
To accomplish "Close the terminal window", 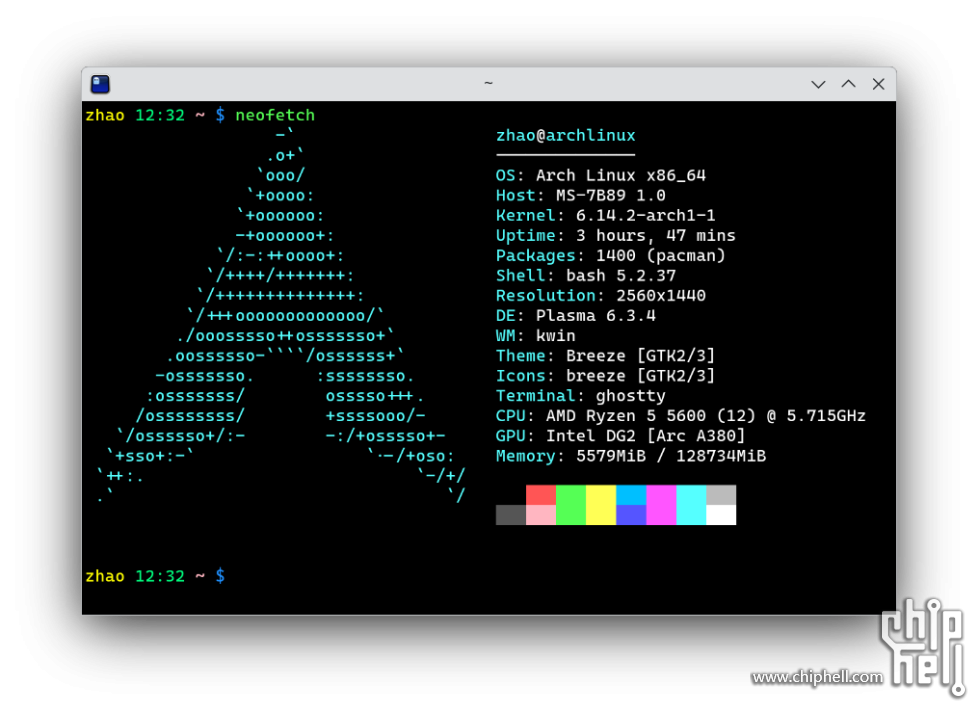I will click(878, 84).
